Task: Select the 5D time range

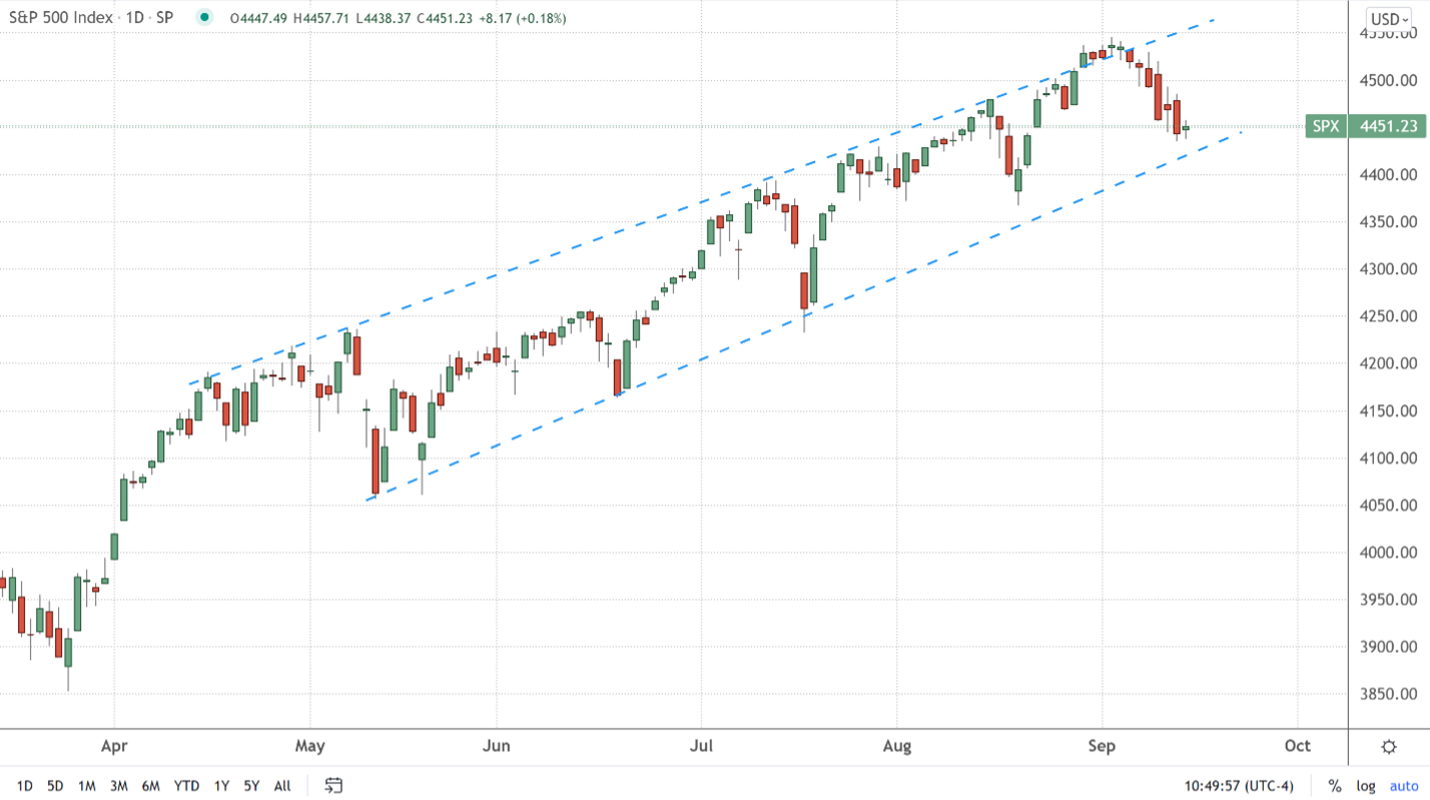Action: pyautogui.click(x=55, y=785)
